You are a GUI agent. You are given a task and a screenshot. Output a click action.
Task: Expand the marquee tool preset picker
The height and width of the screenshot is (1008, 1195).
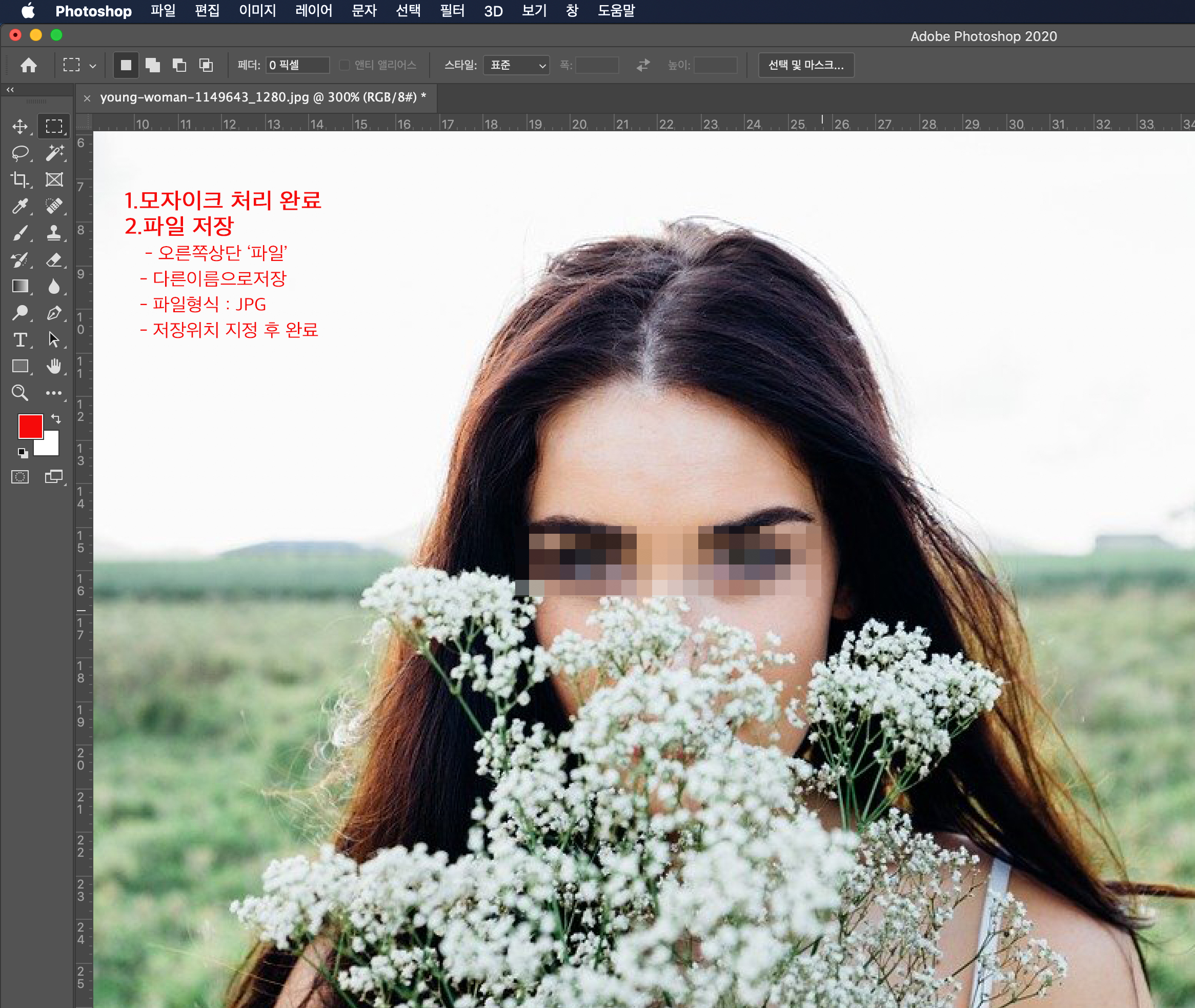(x=93, y=66)
